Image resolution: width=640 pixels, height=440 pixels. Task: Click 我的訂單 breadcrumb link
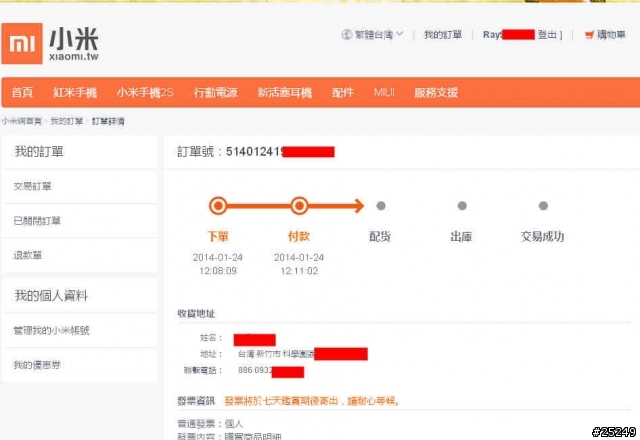(x=67, y=121)
